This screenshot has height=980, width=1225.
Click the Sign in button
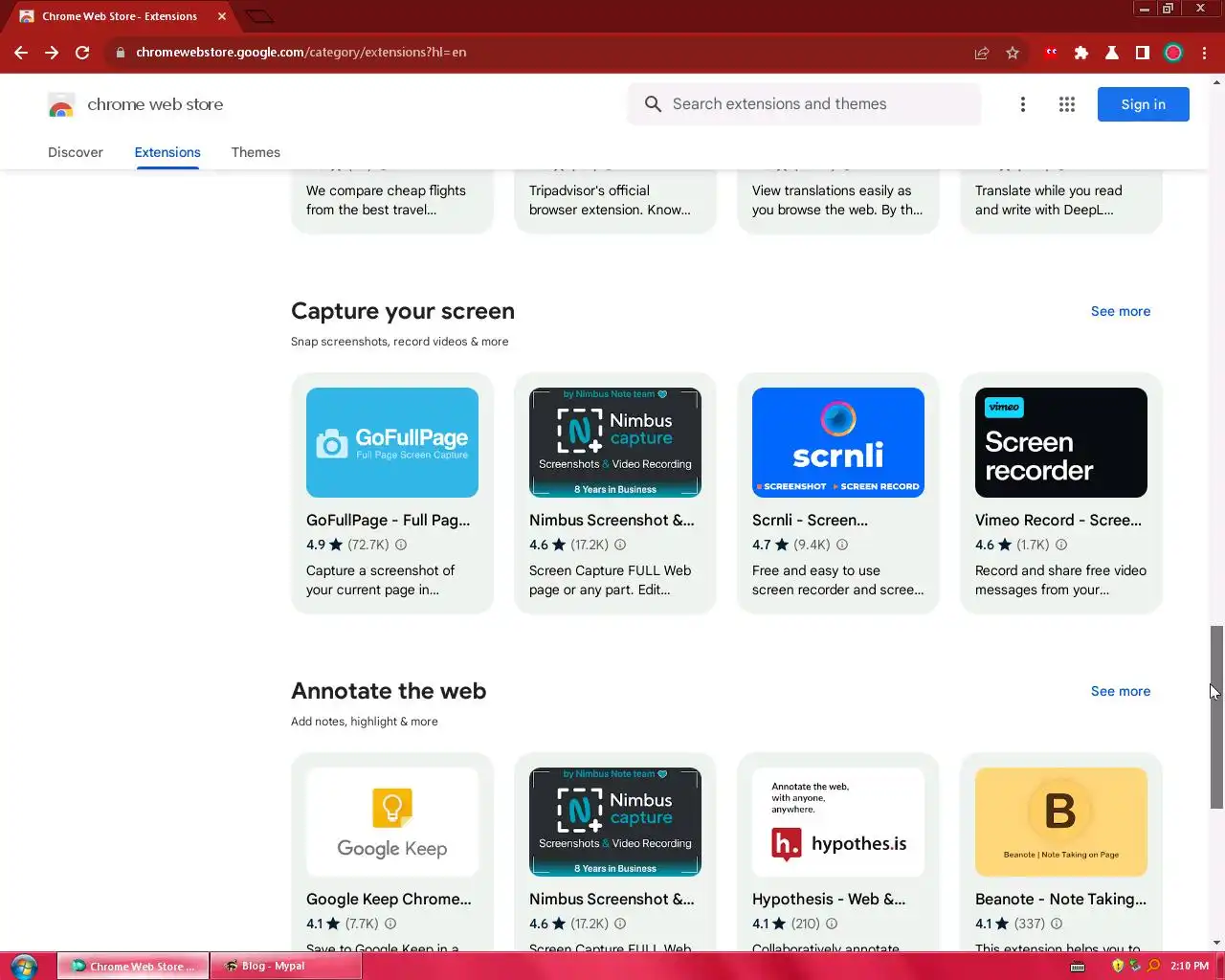1143,104
